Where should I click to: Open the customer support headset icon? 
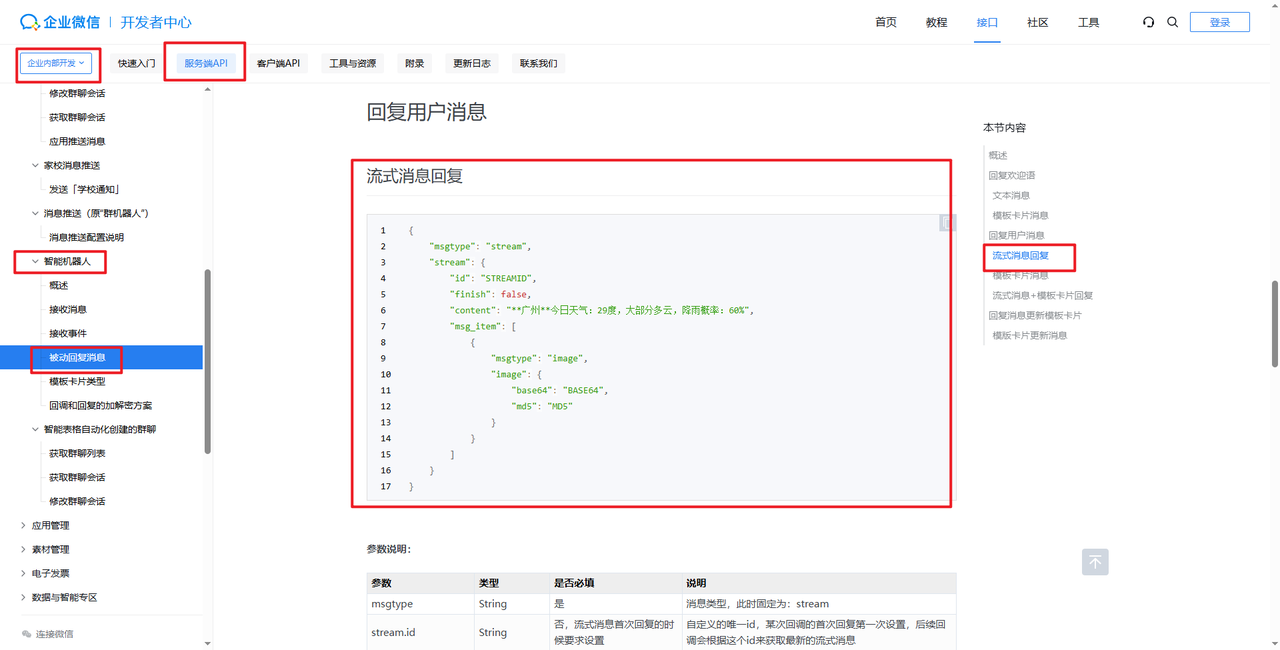tap(1148, 22)
